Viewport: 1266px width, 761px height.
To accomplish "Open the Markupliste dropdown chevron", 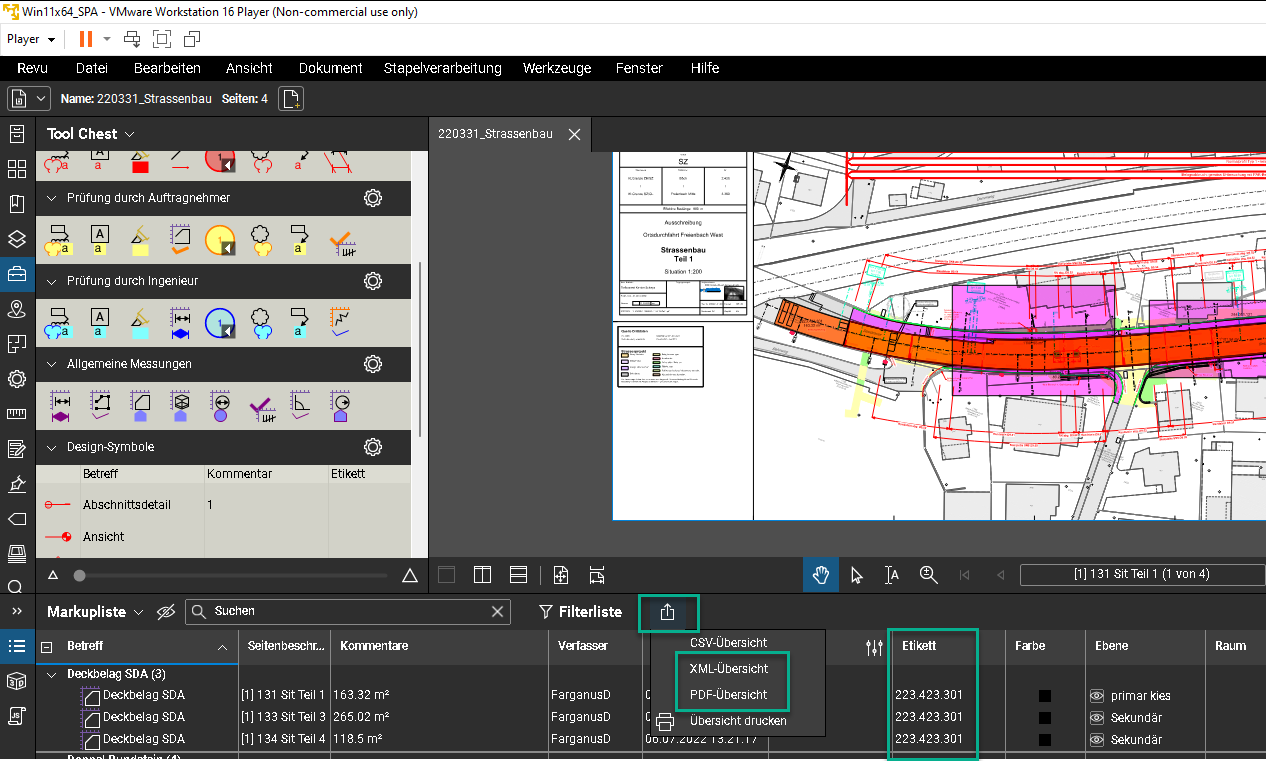I will coord(138,611).
